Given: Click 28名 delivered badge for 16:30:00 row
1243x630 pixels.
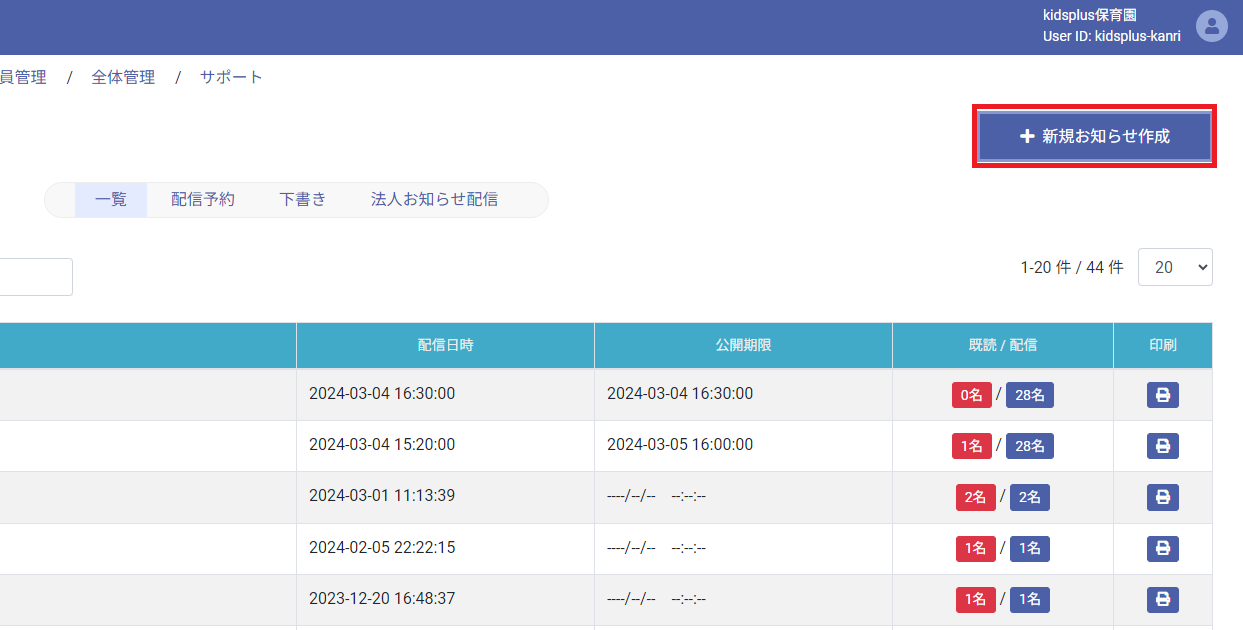Looking at the screenshot, I should pos(1030,395).
